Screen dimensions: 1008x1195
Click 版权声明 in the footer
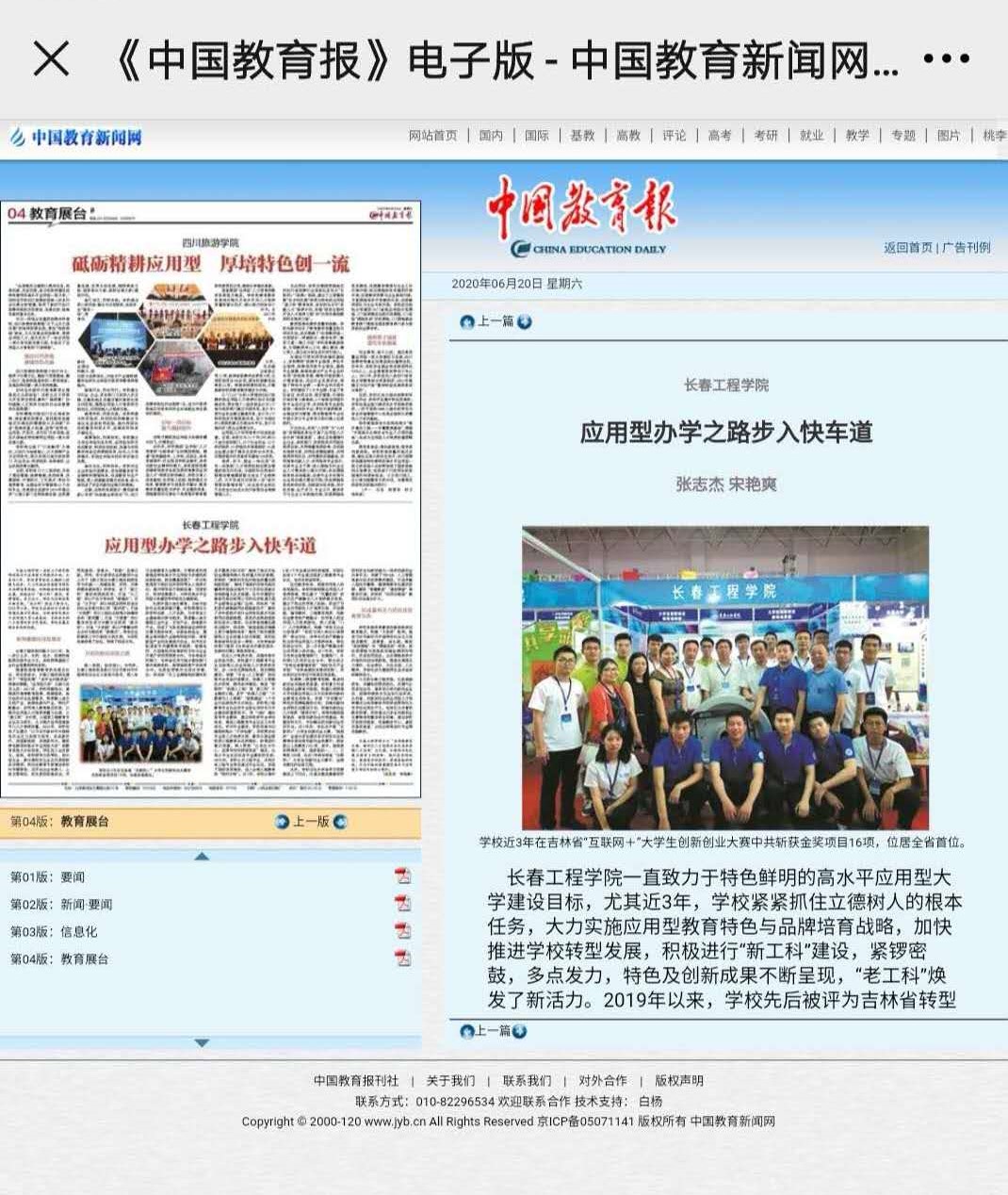pos(679,1081)
